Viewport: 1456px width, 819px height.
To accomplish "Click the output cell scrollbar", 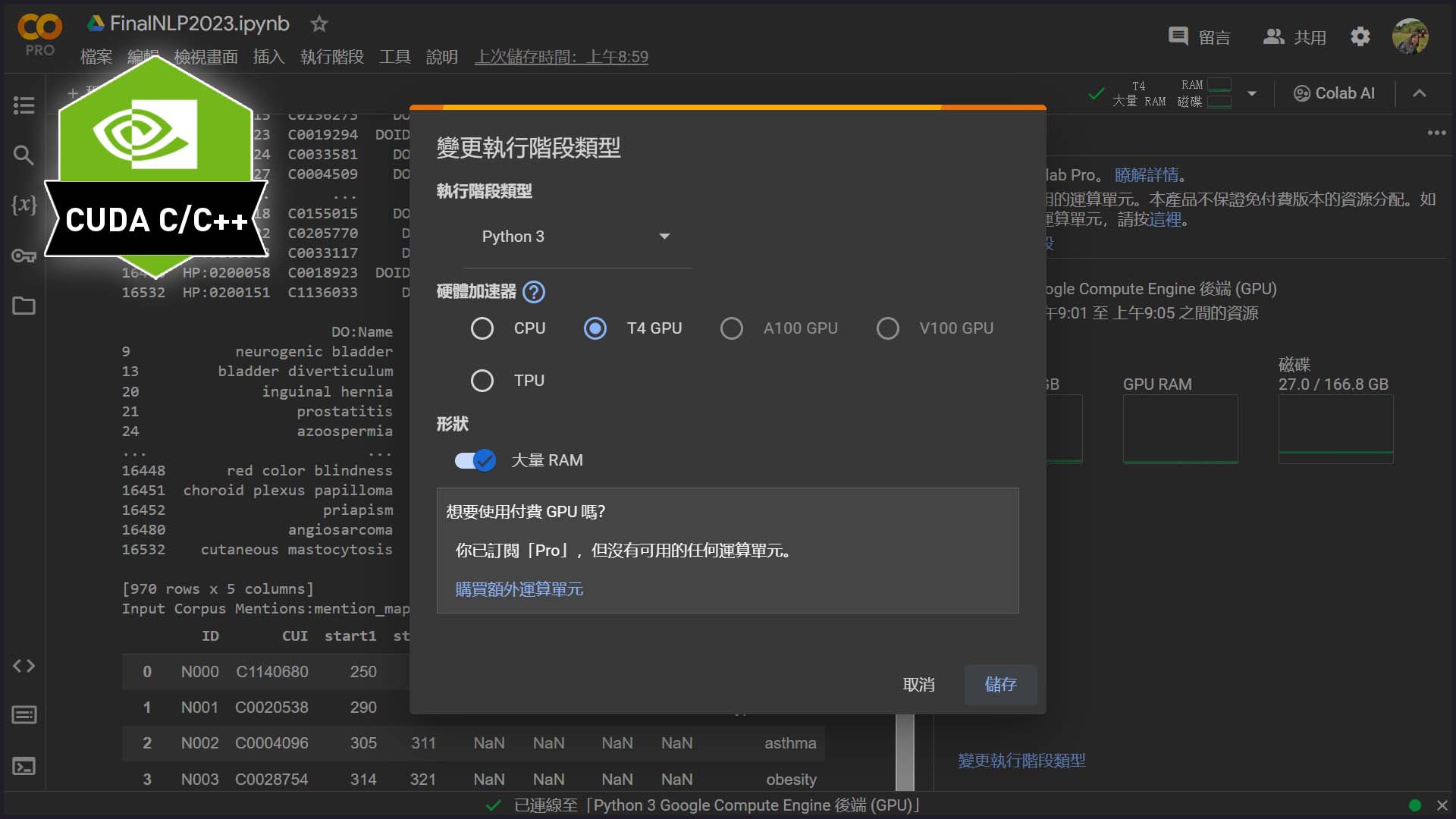I will (905, 752).
